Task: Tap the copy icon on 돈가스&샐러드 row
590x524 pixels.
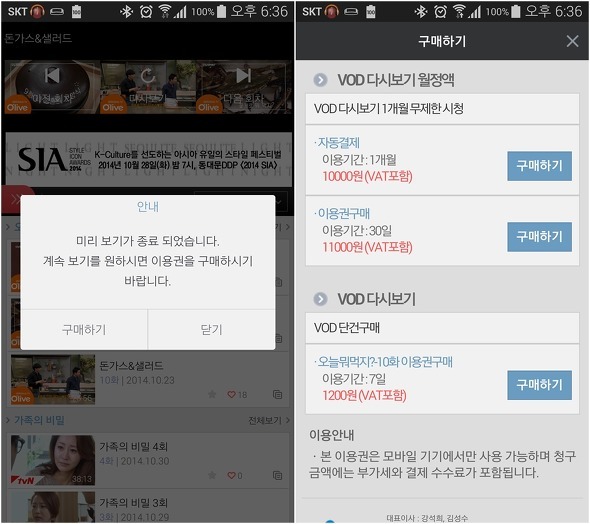Action: pyautogui.click(x=277, y=394)
